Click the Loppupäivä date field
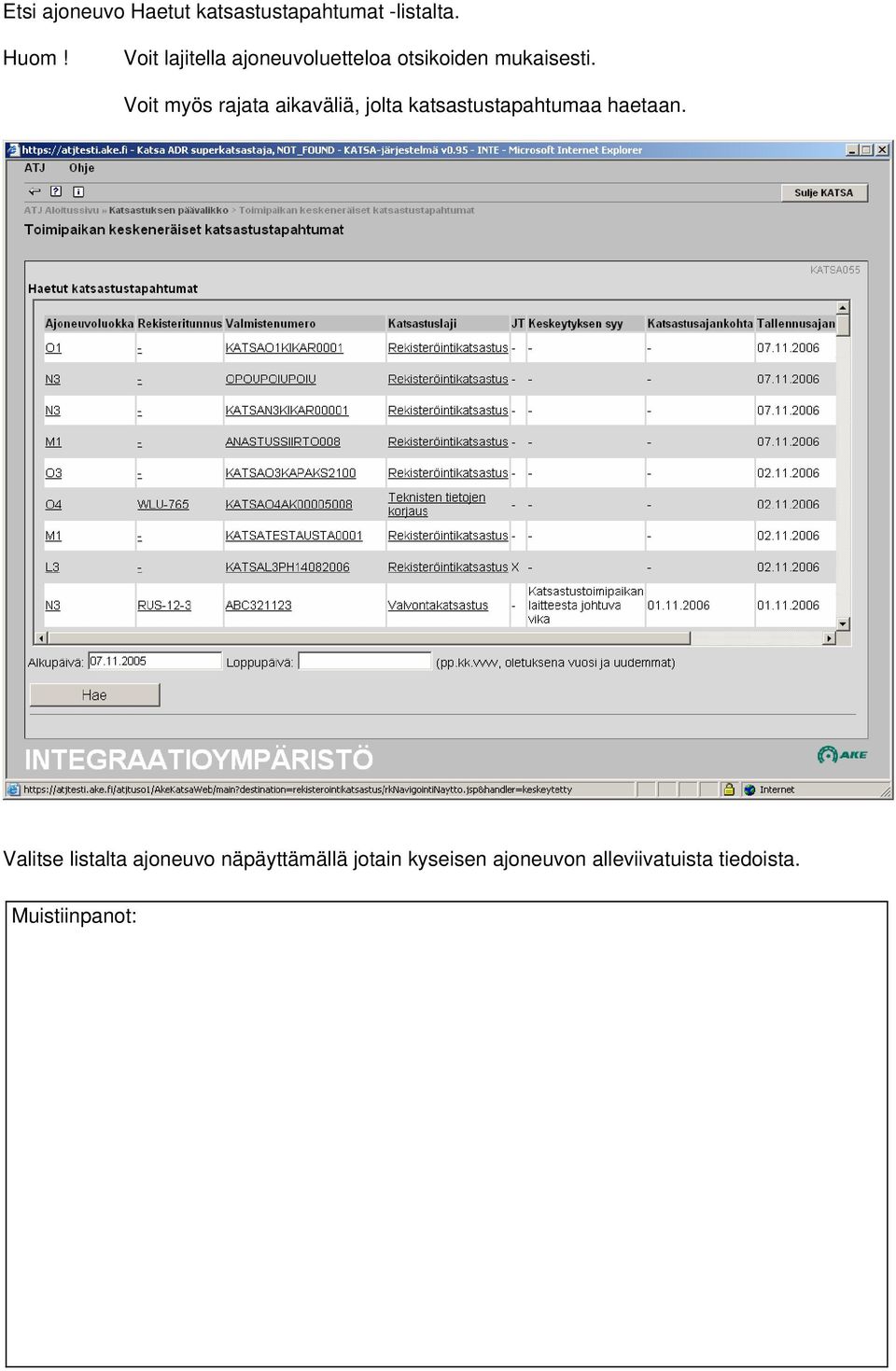896x1371 pixels. [365, 661]
